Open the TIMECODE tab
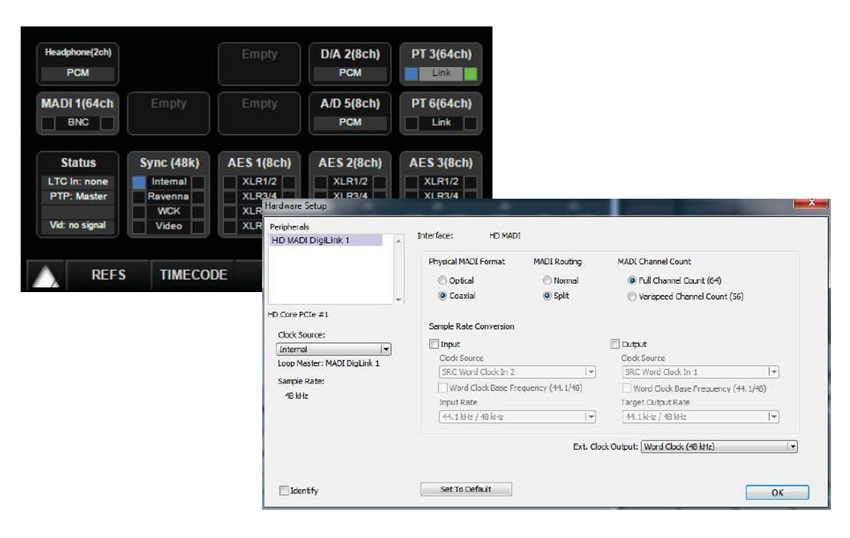The width and height of the screenshot is (850, 538). [x=194, y=275]
